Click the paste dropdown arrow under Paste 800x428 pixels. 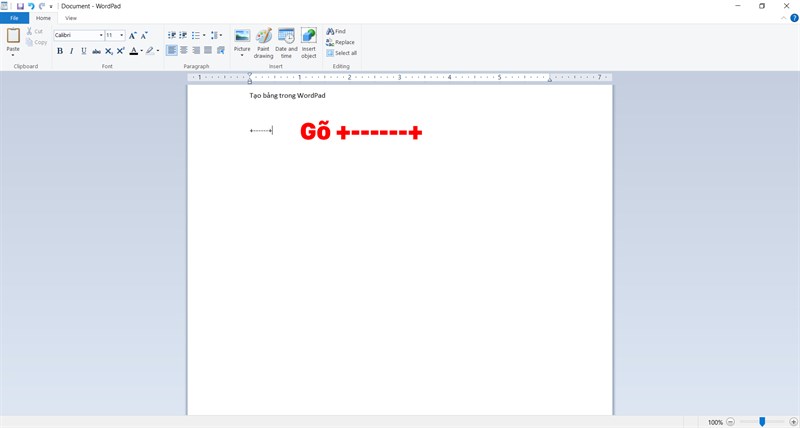[x=13, y=55]
